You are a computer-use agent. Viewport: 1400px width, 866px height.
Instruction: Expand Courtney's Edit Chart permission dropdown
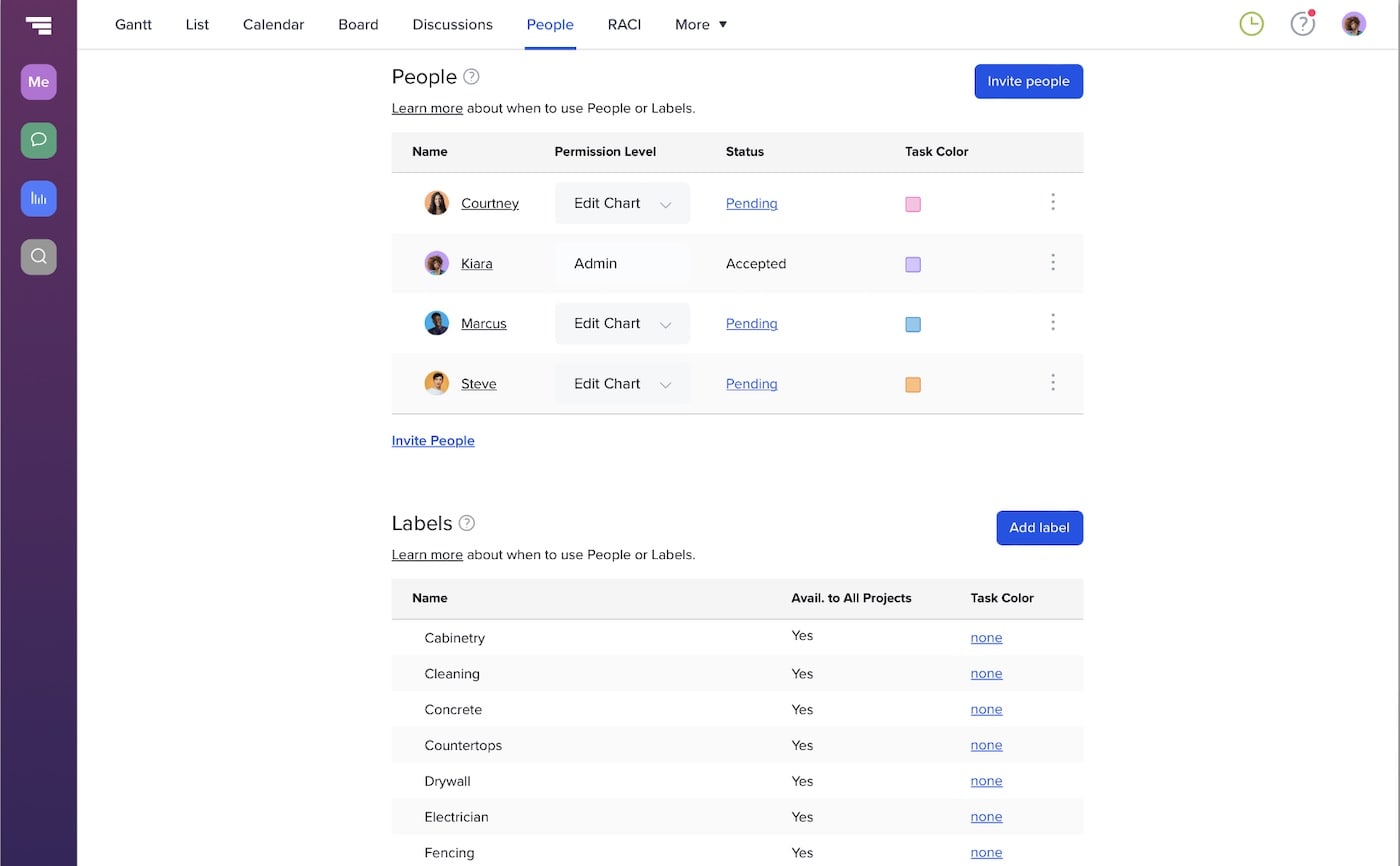[666, 203]
